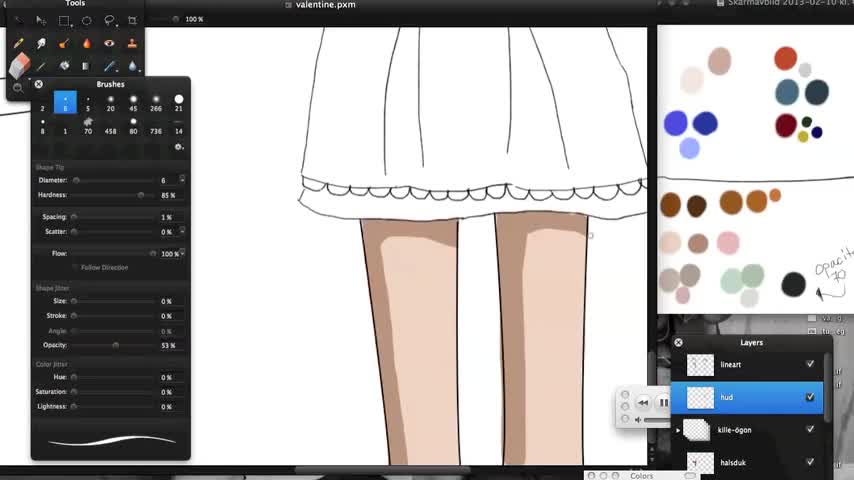Select the Move tool with arrow cursor

[x=41, y=21]
